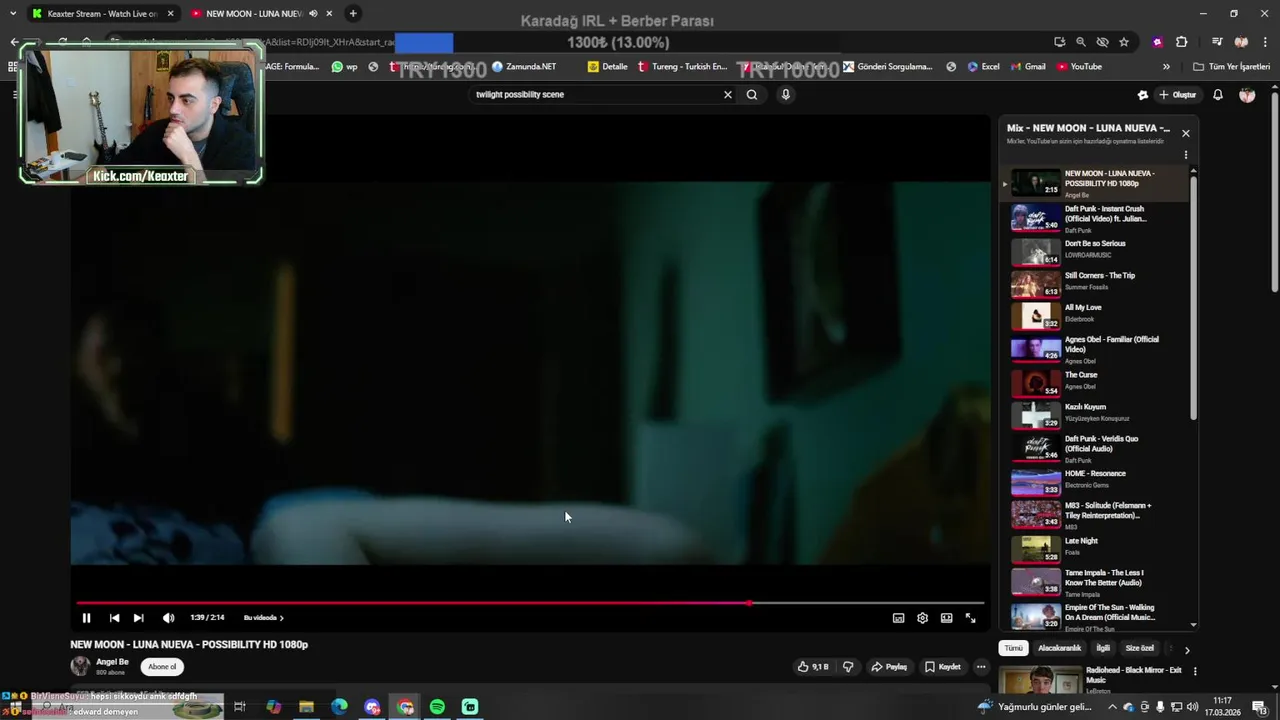The height and width of the screenshot is (720, 1280).
Task: Select the İlgili filter chip
Action: click(x=1103, y=648)
